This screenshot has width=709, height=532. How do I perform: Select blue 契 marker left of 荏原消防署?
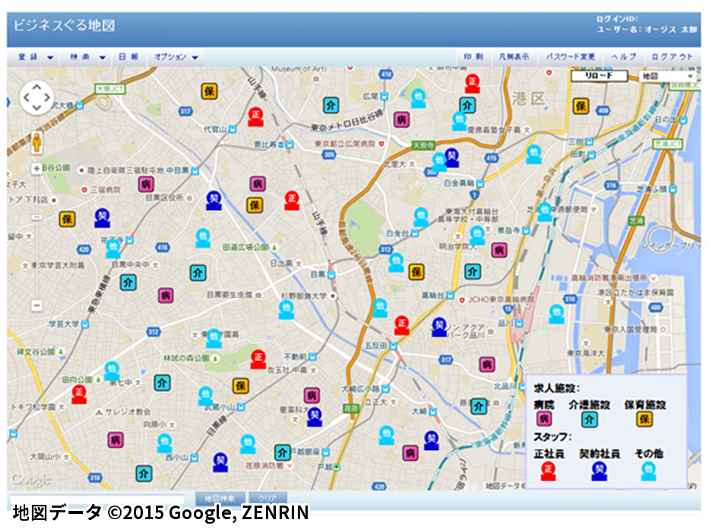click(220, 462)
